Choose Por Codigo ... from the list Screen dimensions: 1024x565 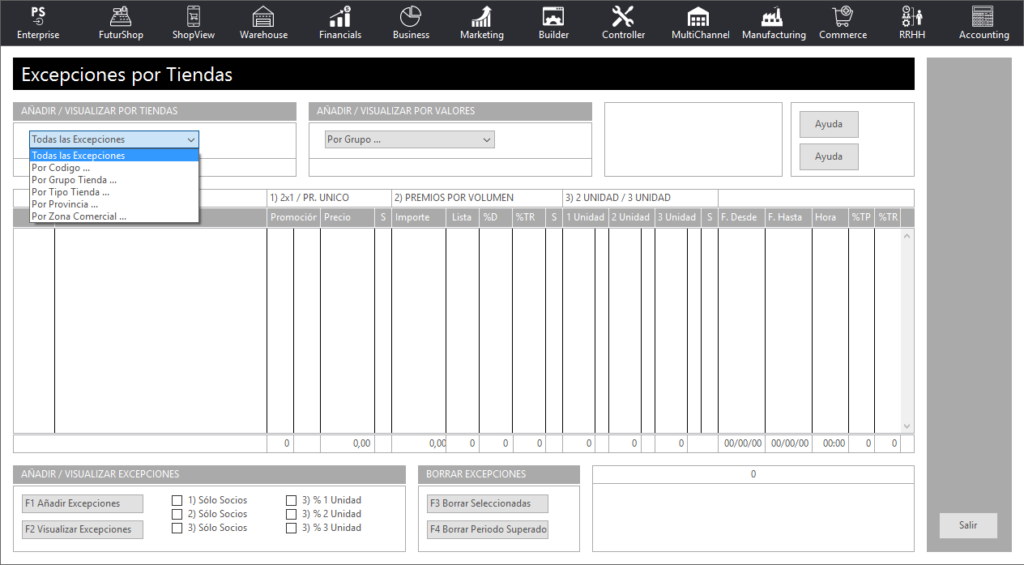pyautogui.click(x=114, y=168)
